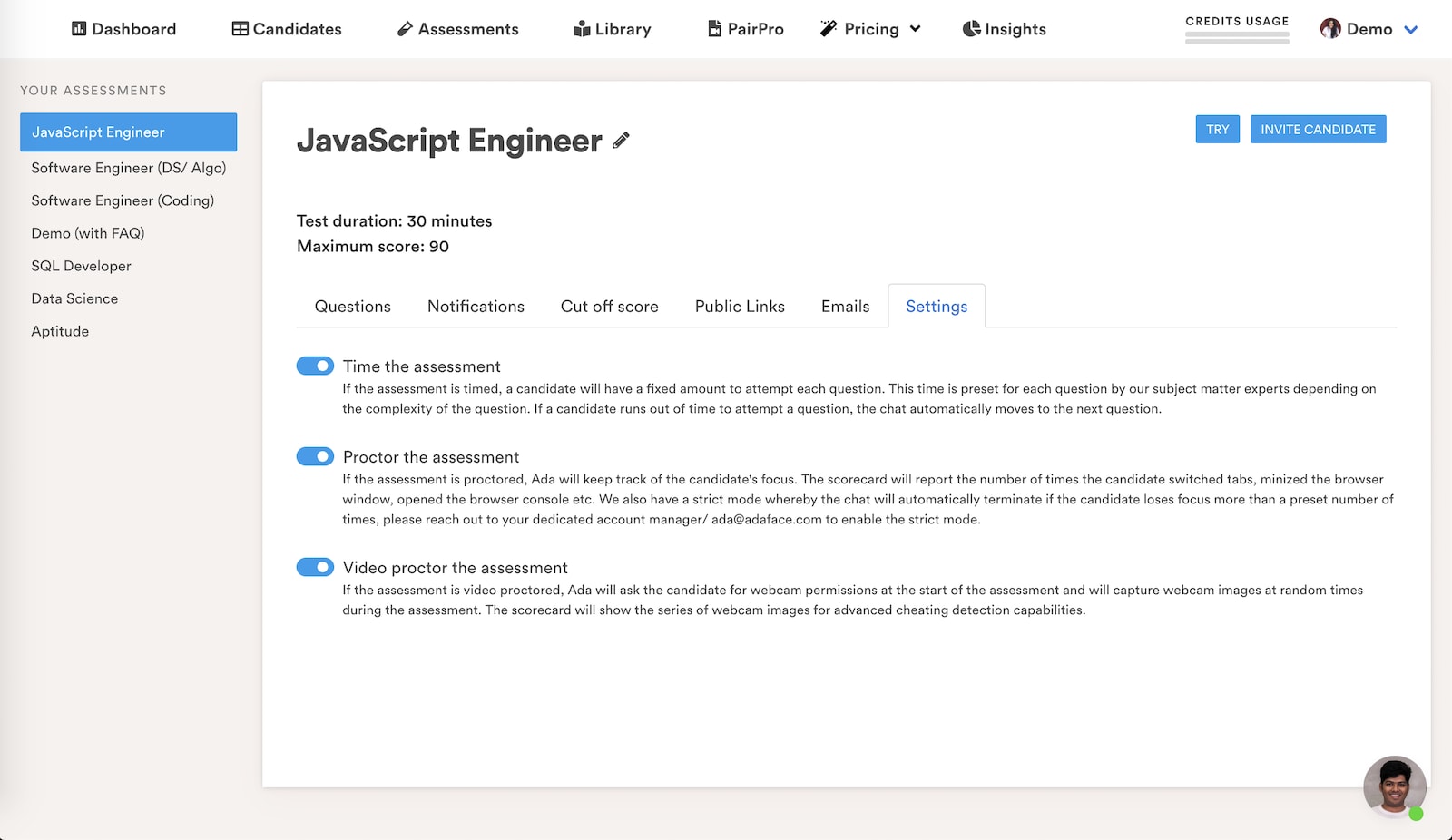This screenshot has height=840, width=1452.
Task: Click the Assessments pencil icon
Action: (405, 29)
